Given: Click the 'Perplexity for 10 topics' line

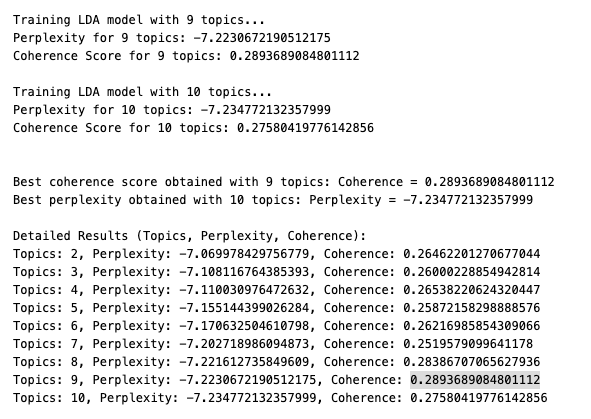Looking at the screenshot, I should pos(171,110).
